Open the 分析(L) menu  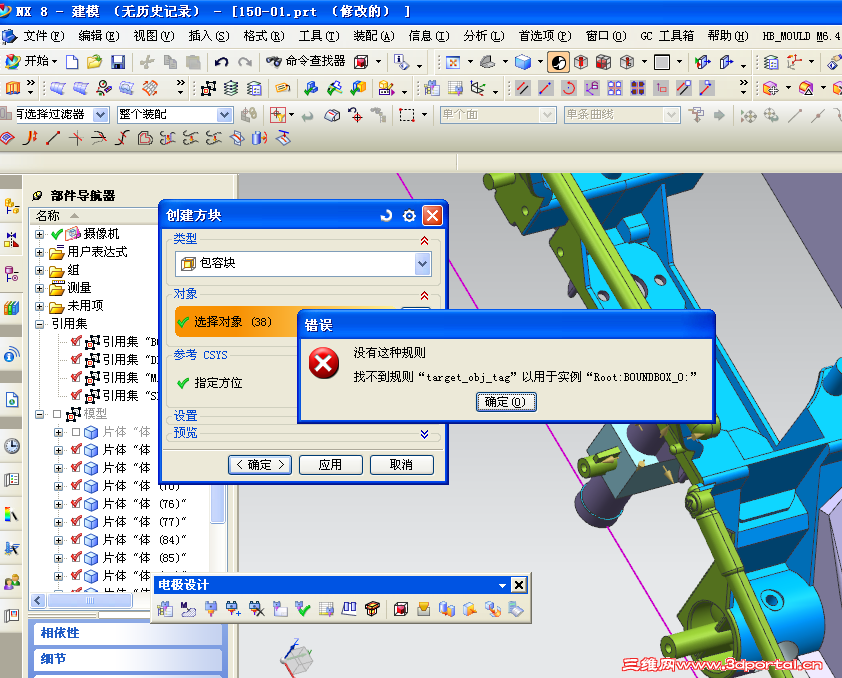tap(484, 36)
